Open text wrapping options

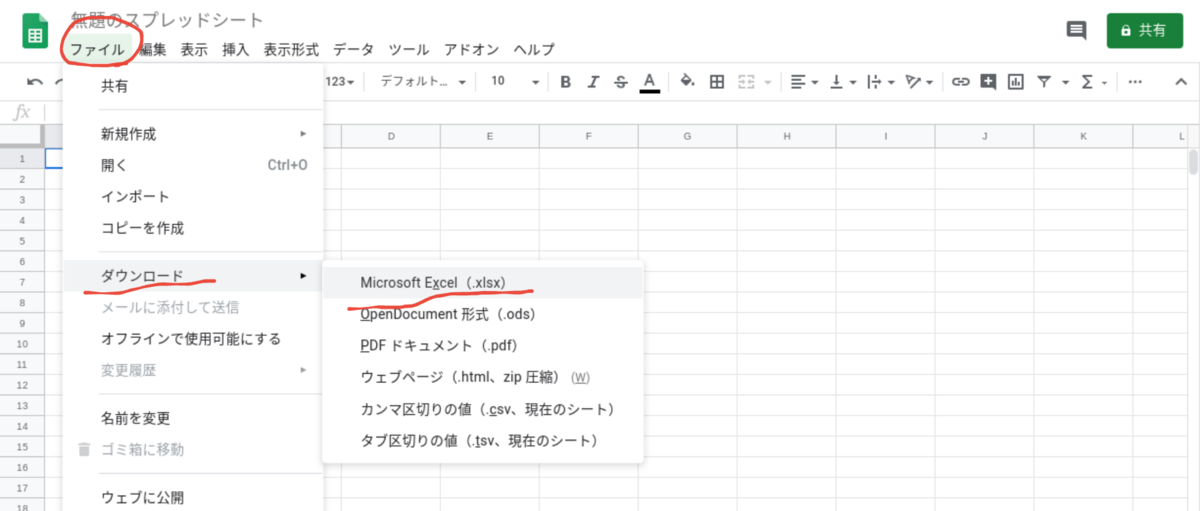click(879, 82)
